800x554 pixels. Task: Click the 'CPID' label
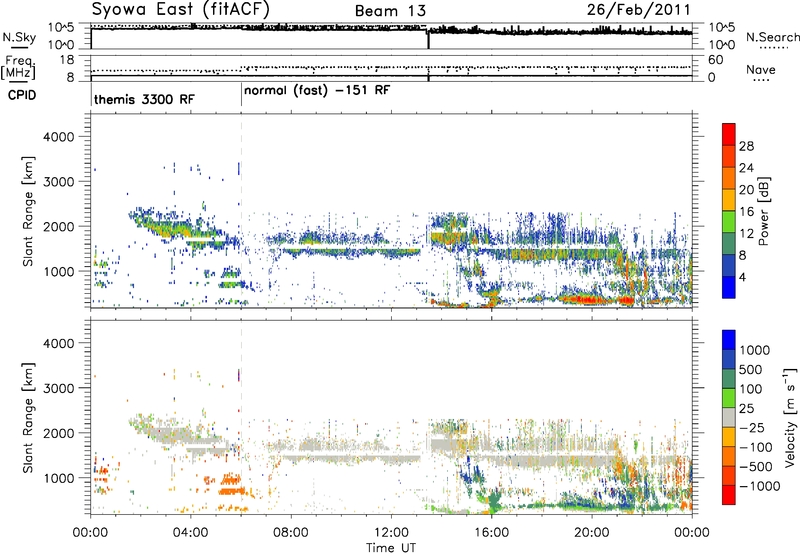pyautogui.click(x=22, y=95)
